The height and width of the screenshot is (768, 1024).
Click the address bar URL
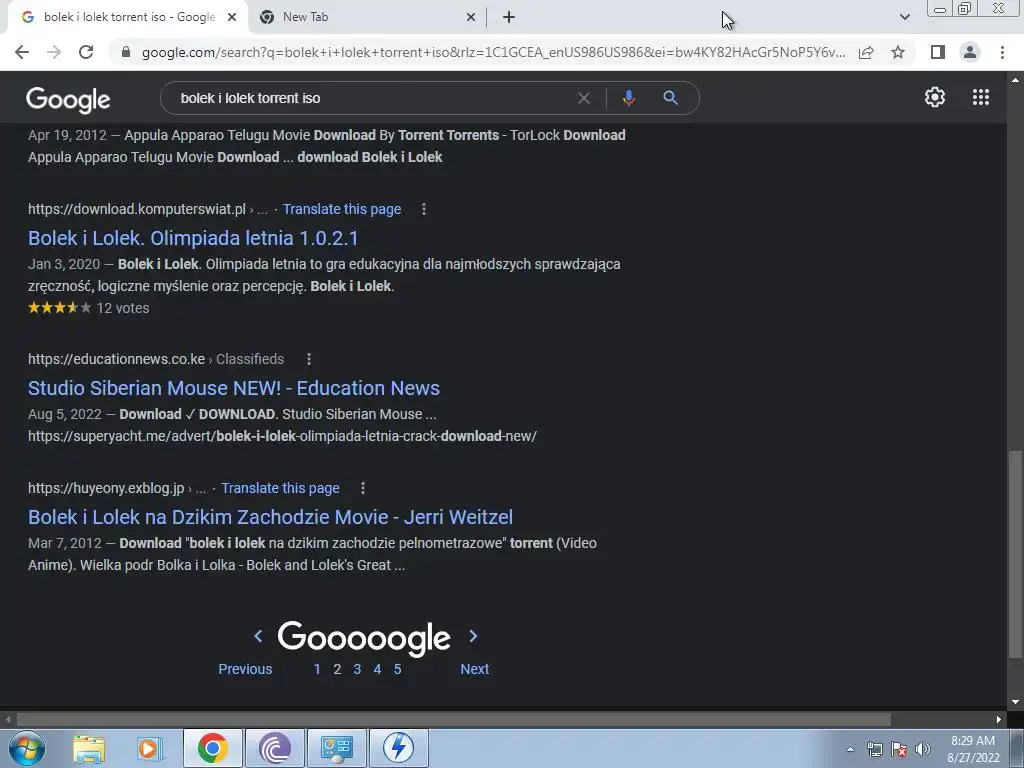click(493, 52)
